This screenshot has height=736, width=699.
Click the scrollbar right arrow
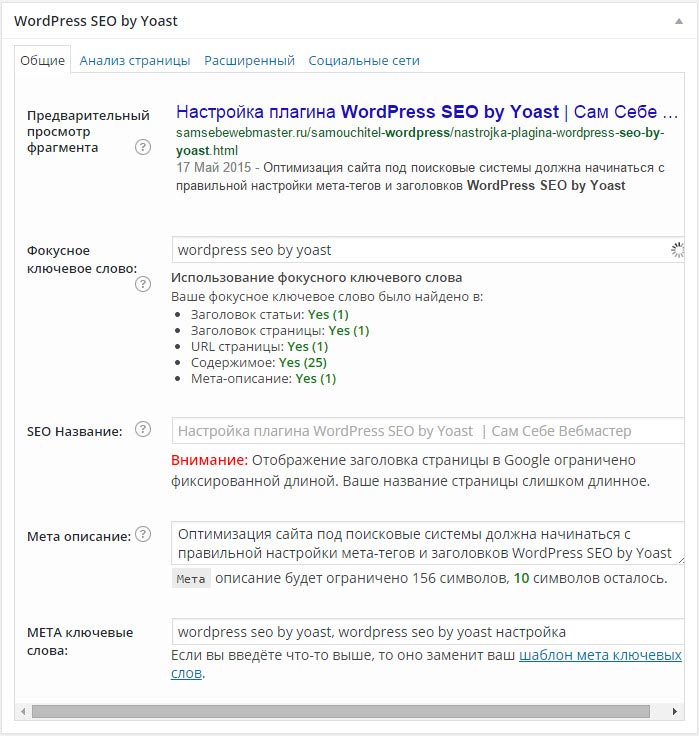[x=675, y=711]
